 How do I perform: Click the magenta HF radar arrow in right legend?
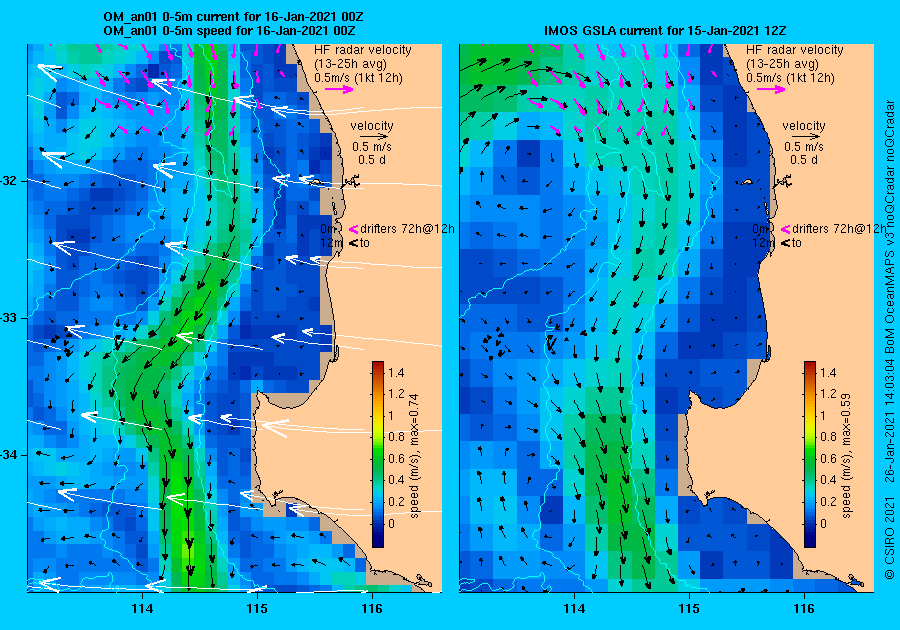(x=771, y=89)
